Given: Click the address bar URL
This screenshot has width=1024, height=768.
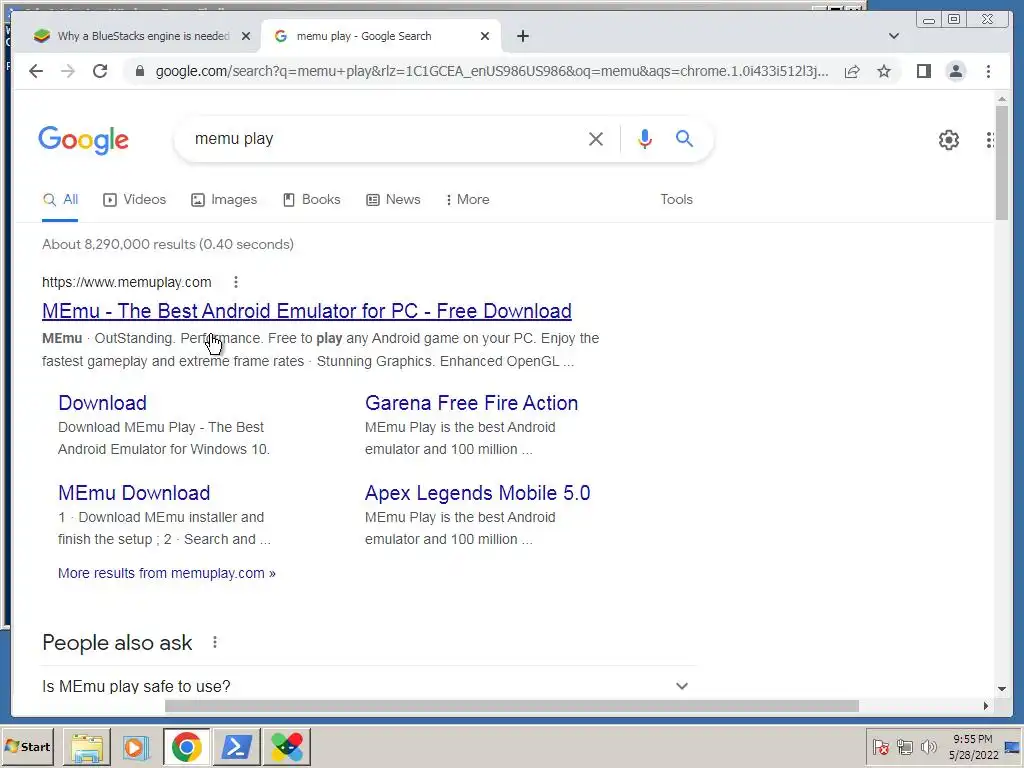Looking at the screenshot, I should (492, 71).
